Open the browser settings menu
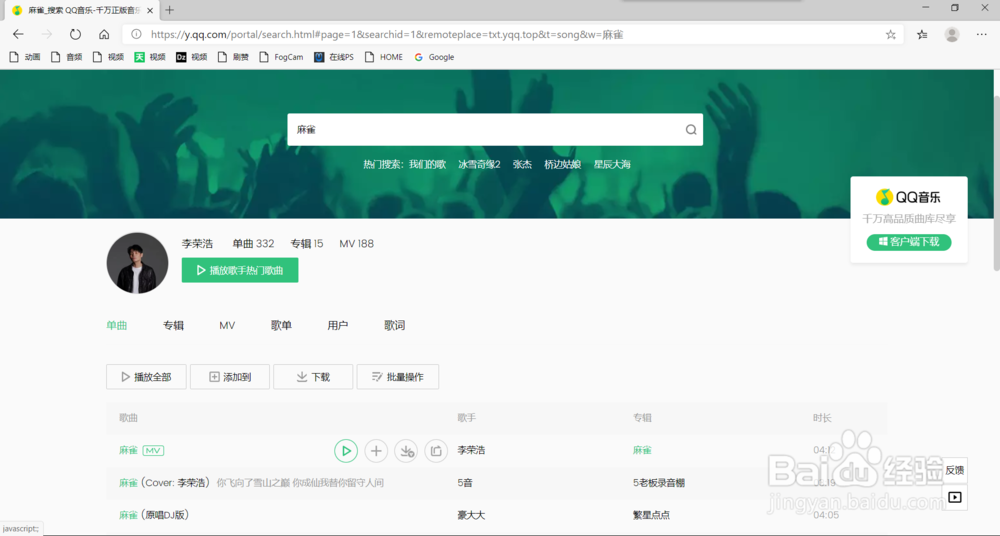1000x536 pixels. pos(982,34)
